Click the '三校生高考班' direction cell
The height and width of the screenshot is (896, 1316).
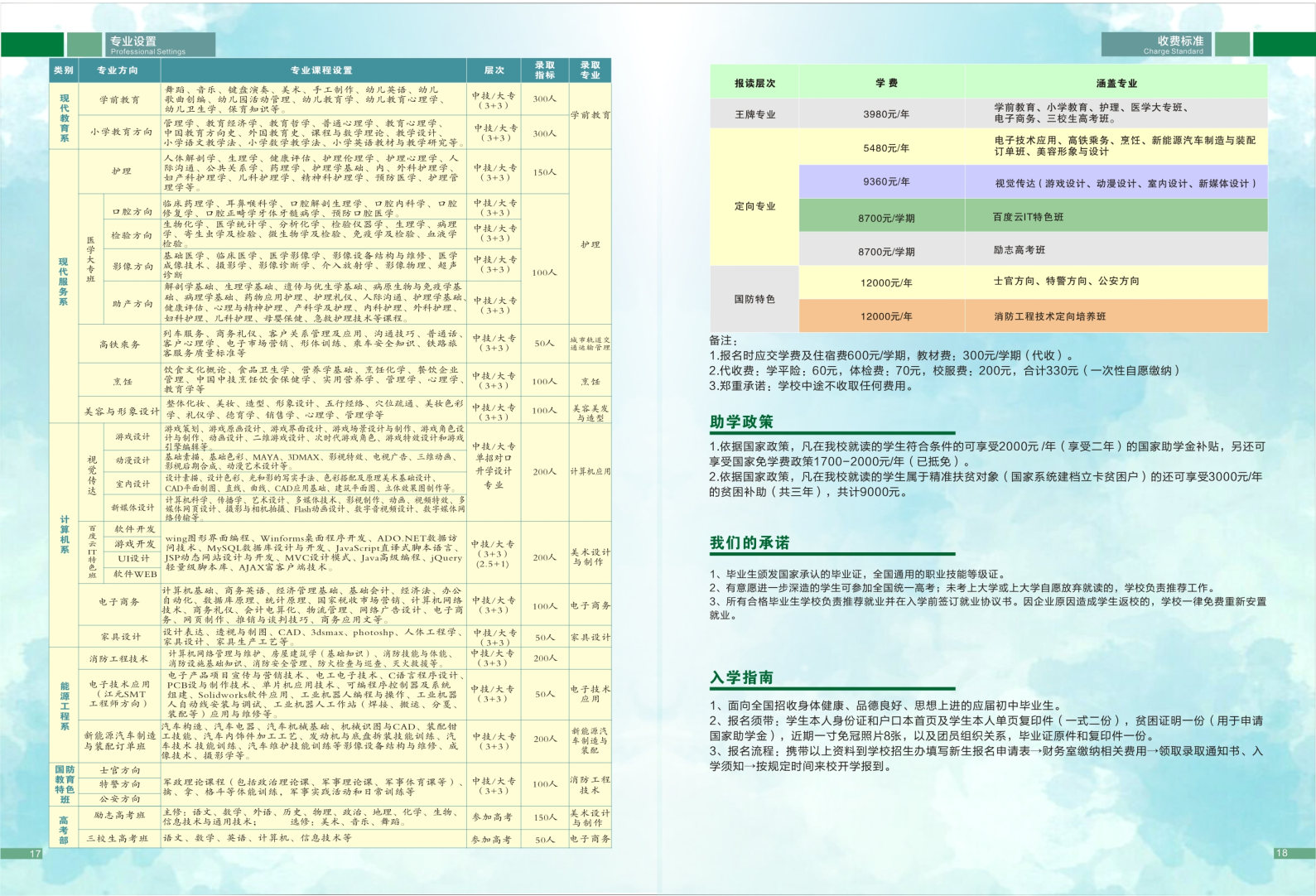(x=120, y=839)
